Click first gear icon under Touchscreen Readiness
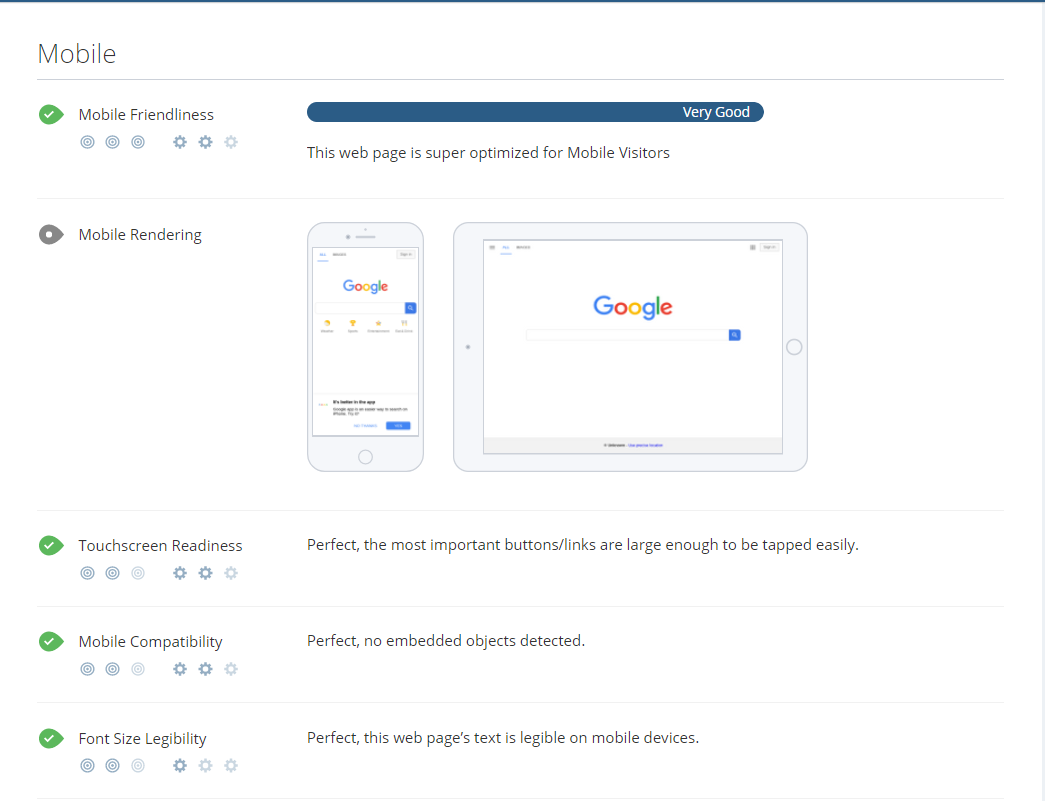The image size is (1045, 801). 180,573
